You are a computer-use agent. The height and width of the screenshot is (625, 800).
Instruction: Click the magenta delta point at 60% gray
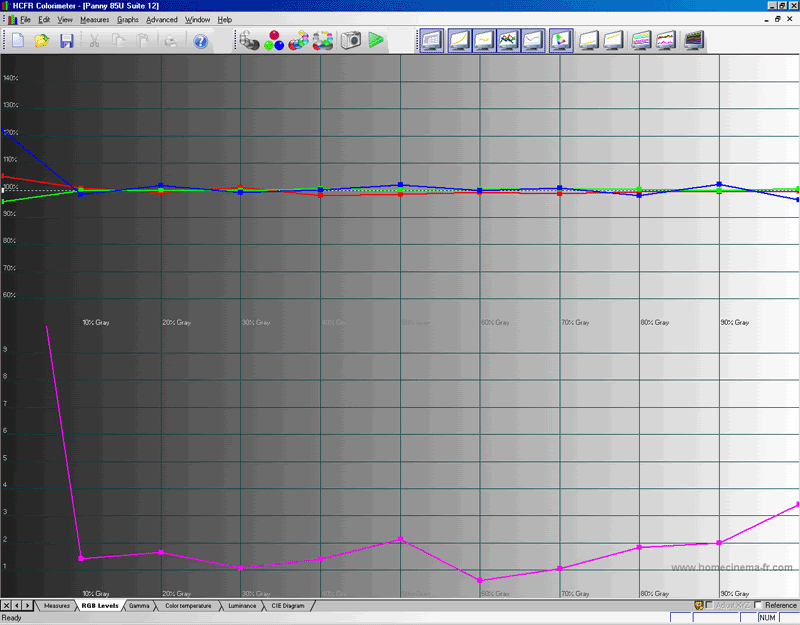pyautogui.click(x=480, y=581)
